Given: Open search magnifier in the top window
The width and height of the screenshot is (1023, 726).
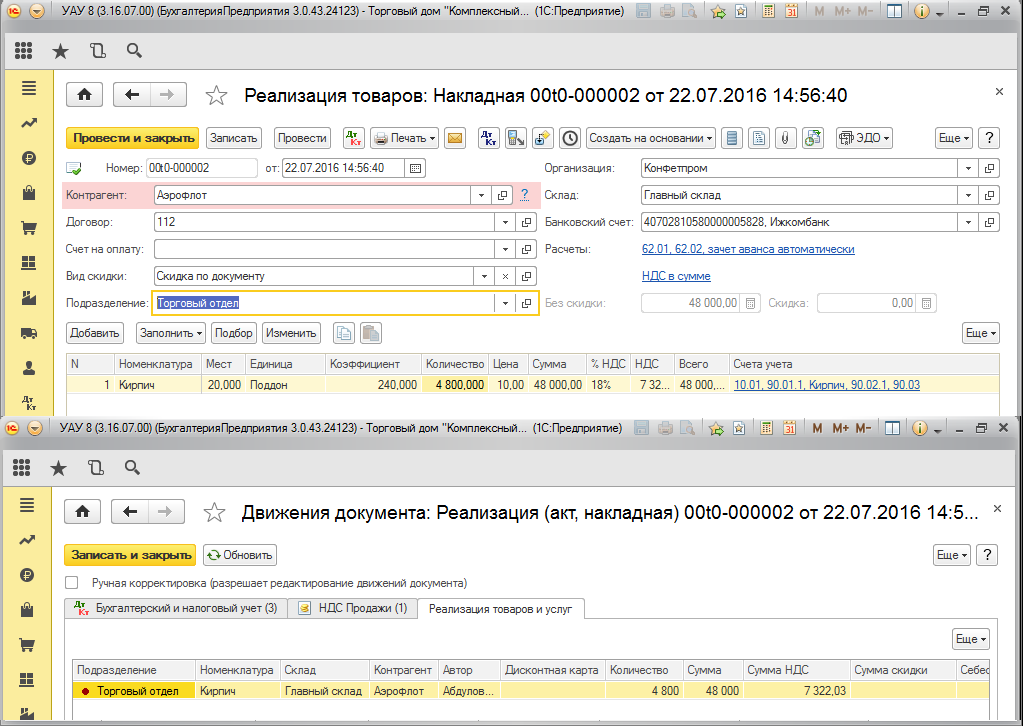Looking at the screenshot, I should click(x=134, y=51).
